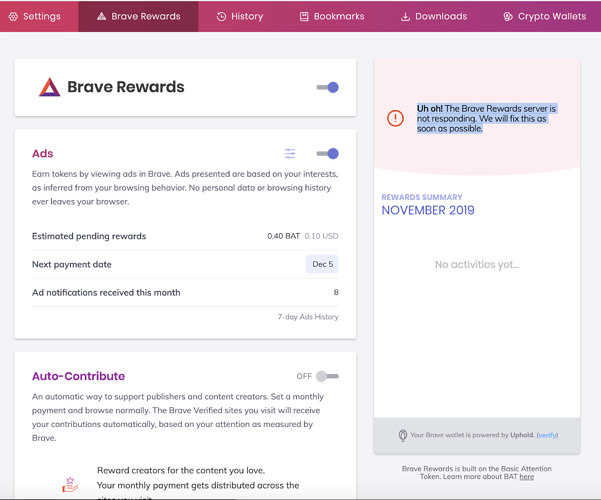Click the 'Ads' section heading

pyautogui.click(x=43, y=154)
